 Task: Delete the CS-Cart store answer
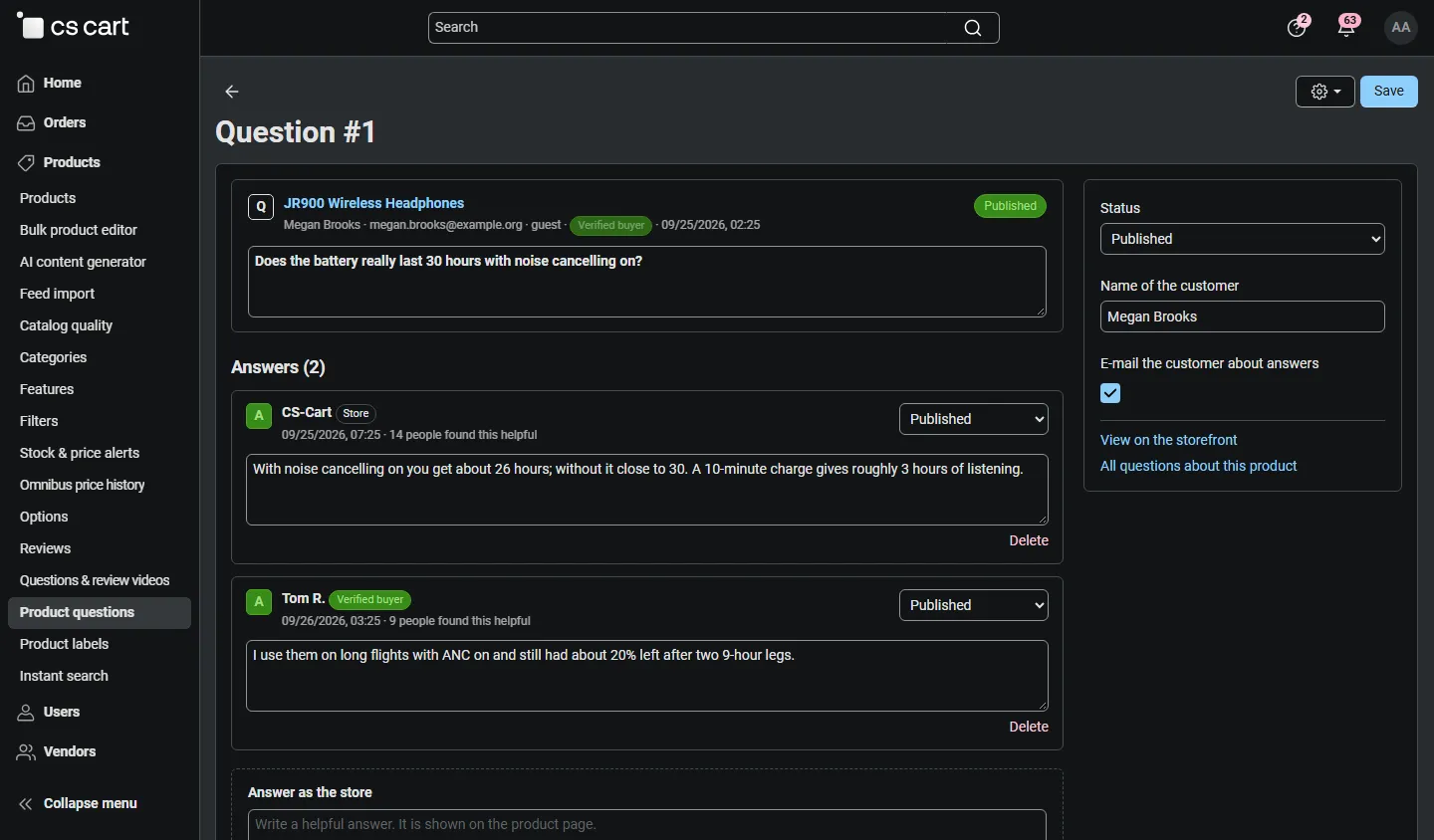[x=1029, y=541]
